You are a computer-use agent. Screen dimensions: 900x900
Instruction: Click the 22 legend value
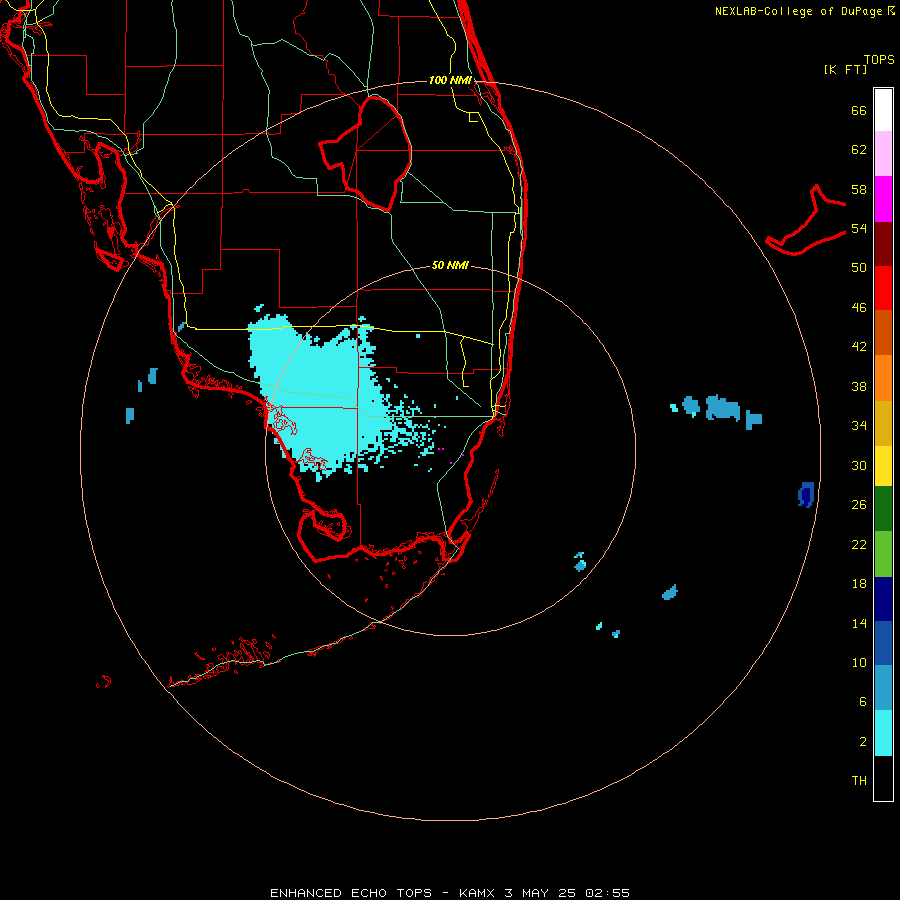[859, 544]
